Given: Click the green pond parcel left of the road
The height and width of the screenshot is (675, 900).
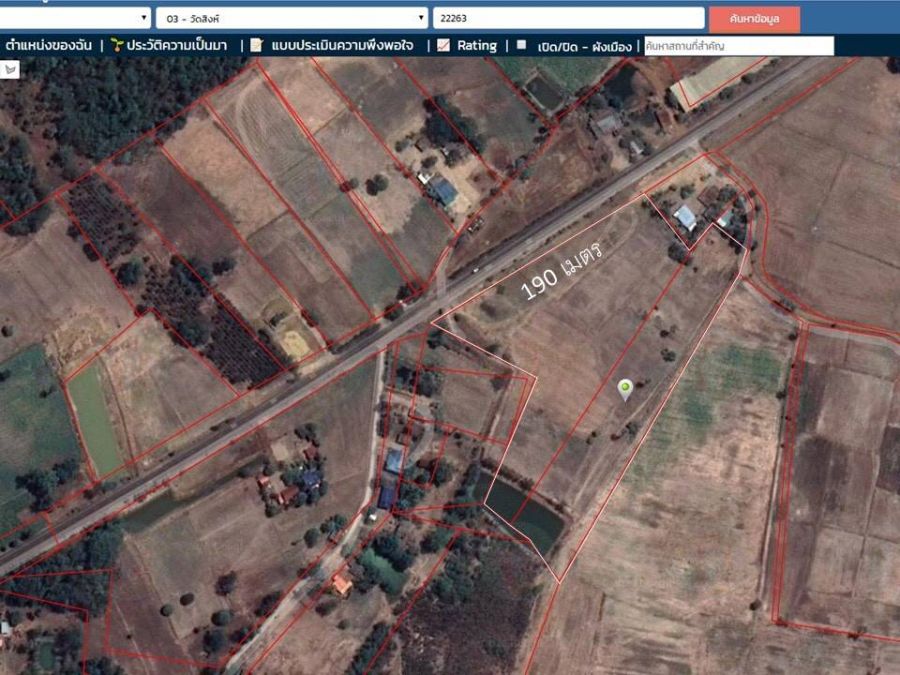Looking at the screenshot, I should (x=95, y=420).
